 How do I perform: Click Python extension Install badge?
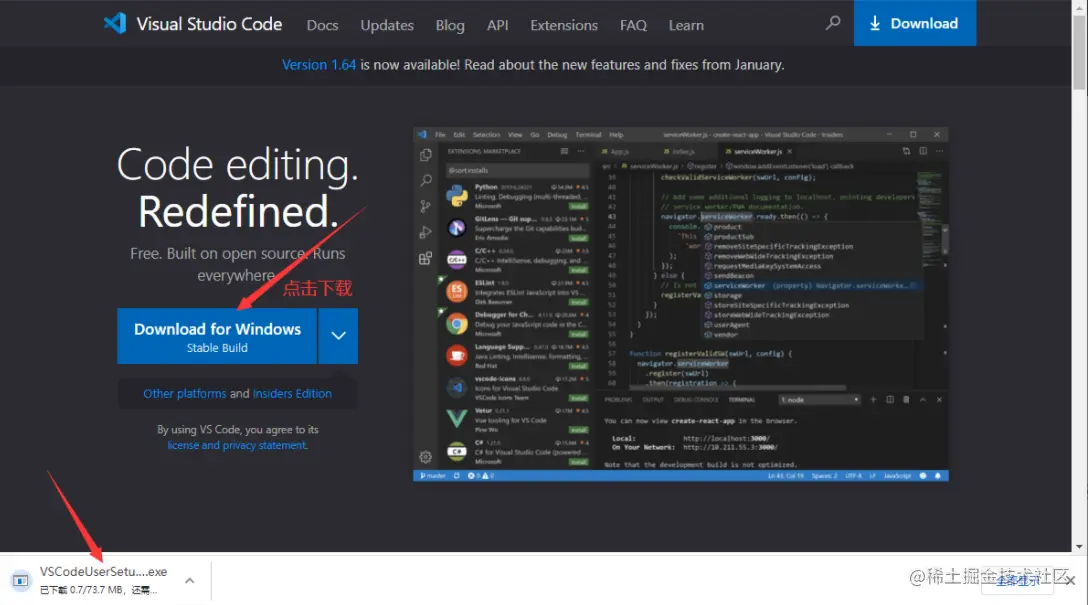(579, 206)
